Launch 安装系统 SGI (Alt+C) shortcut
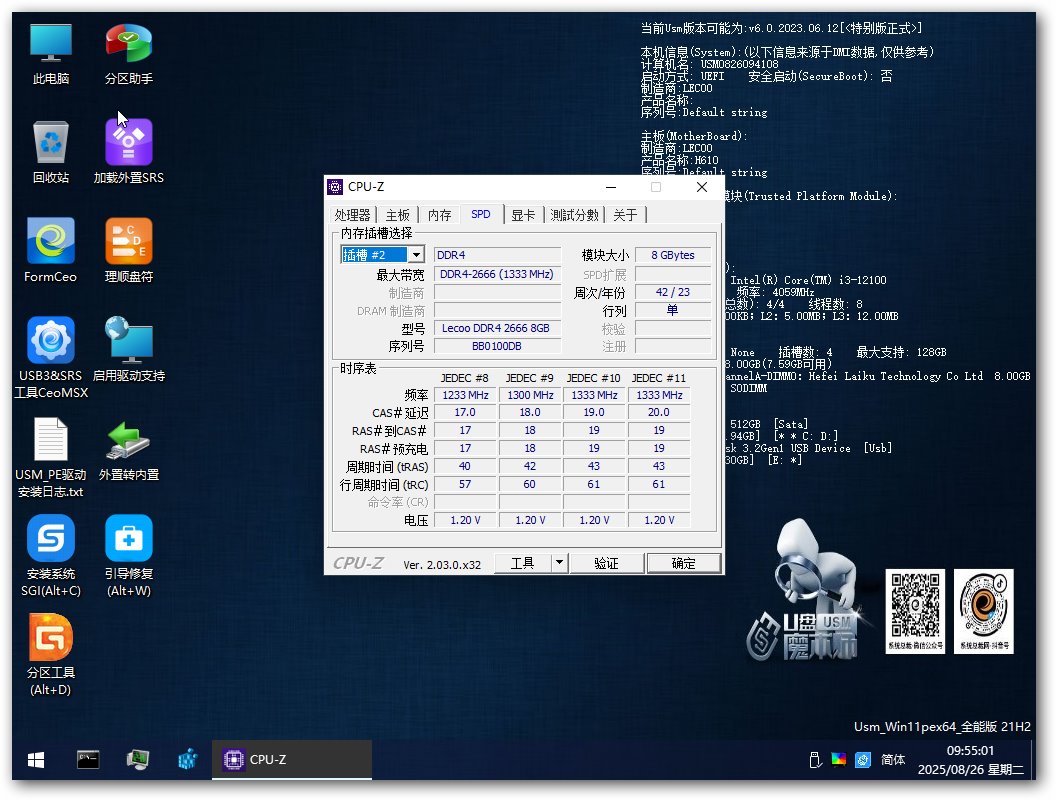The width and height of the screenshot is (1056, 800). (50, 549)
